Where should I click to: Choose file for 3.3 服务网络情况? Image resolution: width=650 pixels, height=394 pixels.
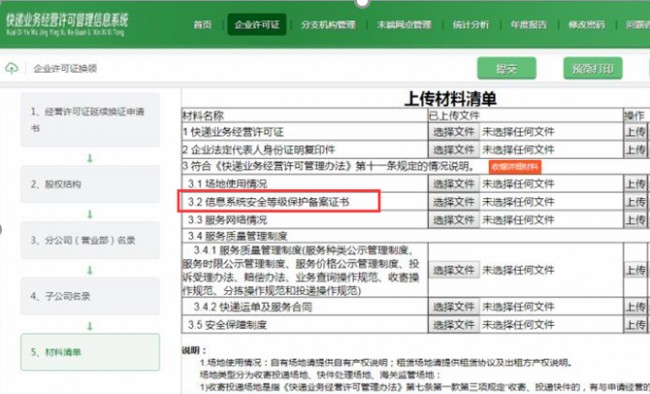[454, 220]
